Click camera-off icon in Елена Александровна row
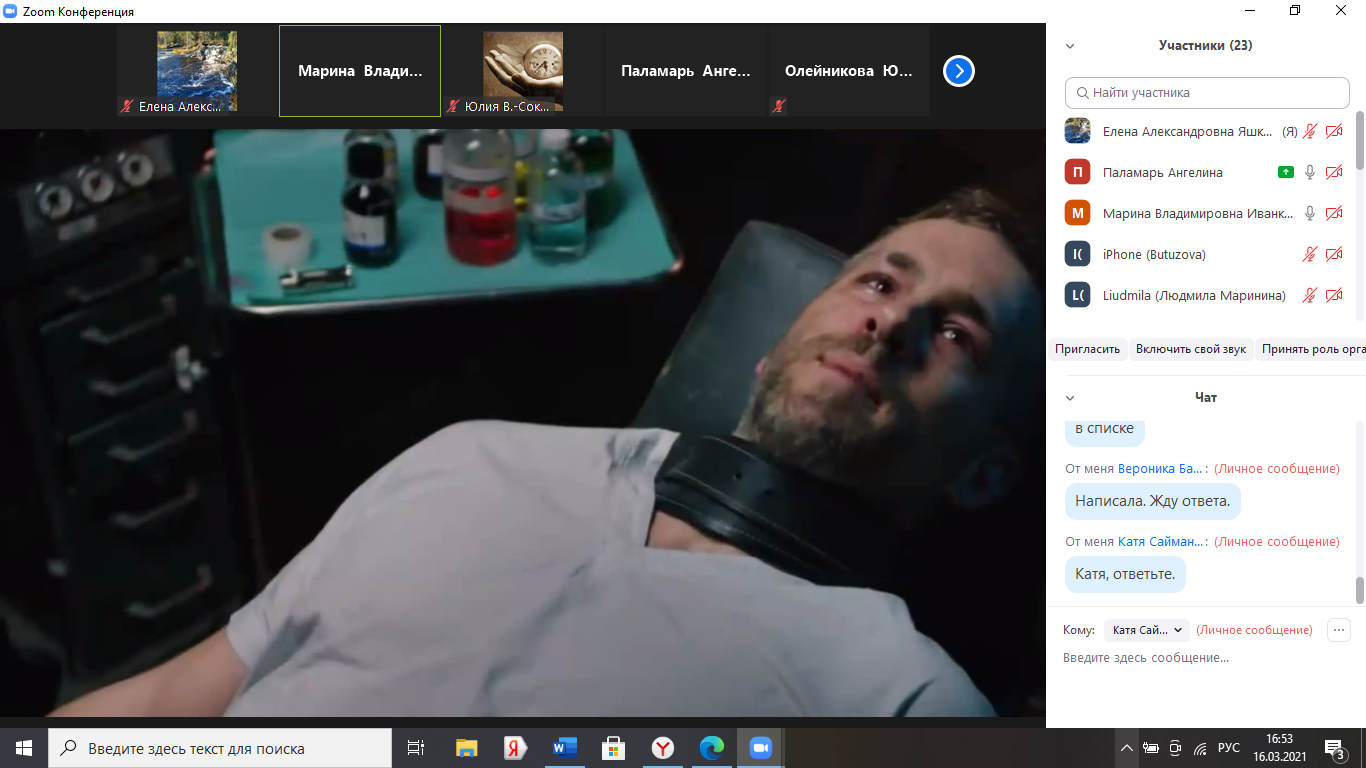Image resolution: width=1366 pixels, height=768 pixels. pyautogui.click(x=1334, y=131)
